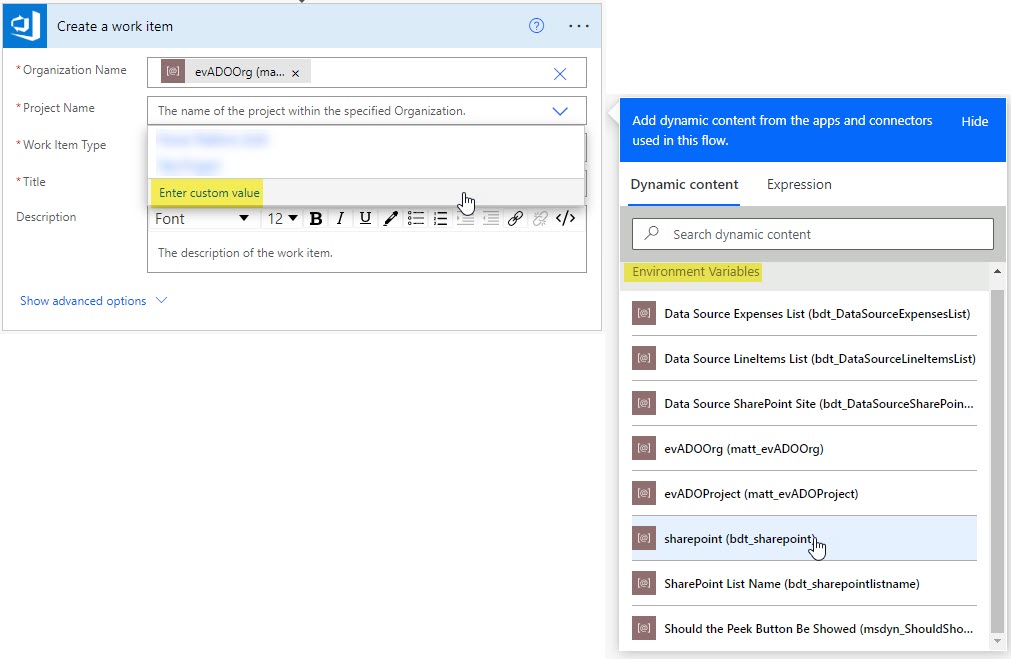Select evADOOrg (matt_evADOOrg) variable
This screenshot has height=659, width=1011.
(x=804, y=449)
